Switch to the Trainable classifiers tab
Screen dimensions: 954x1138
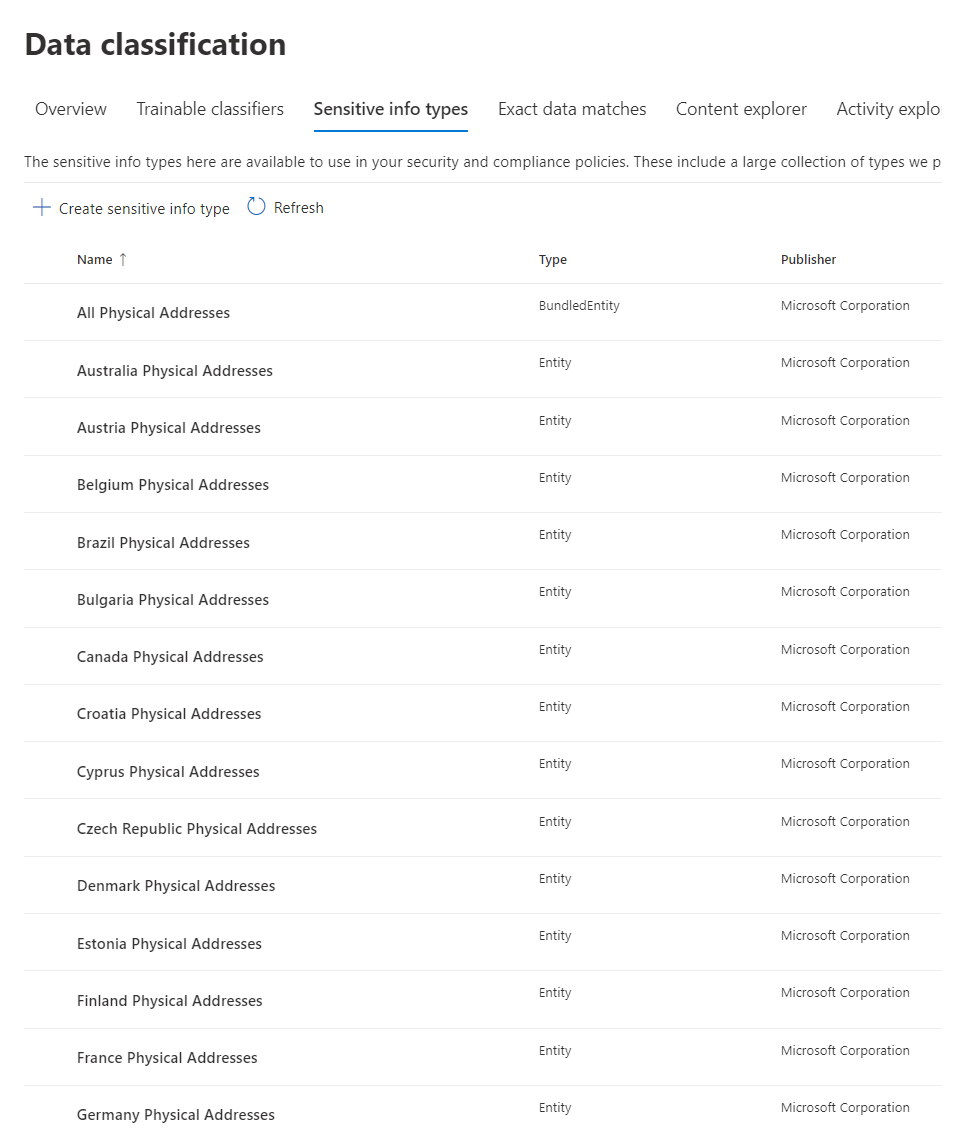[210, 109]
